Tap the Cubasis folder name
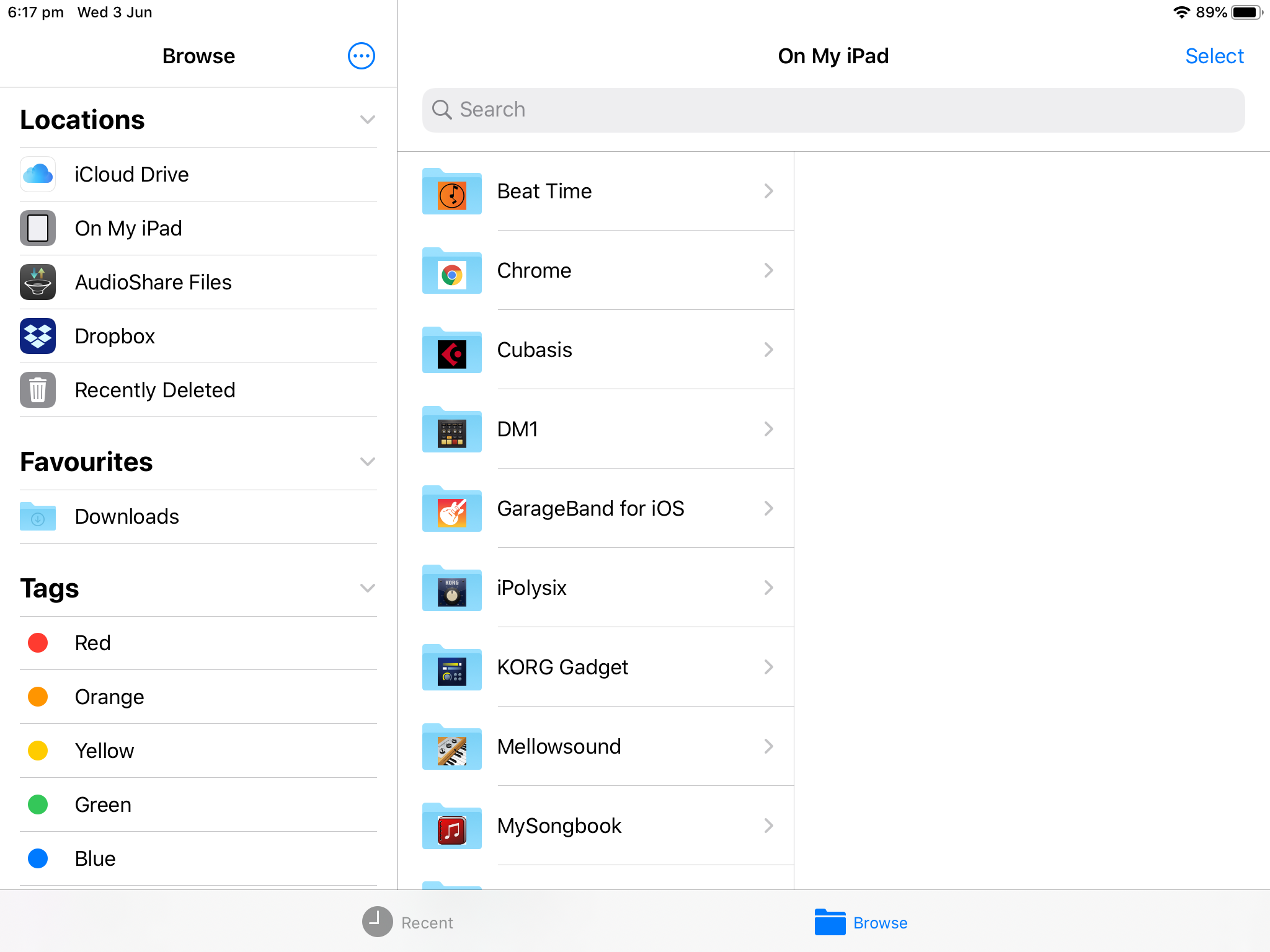Screen dimensions: 1270x952 coord(535,350)
